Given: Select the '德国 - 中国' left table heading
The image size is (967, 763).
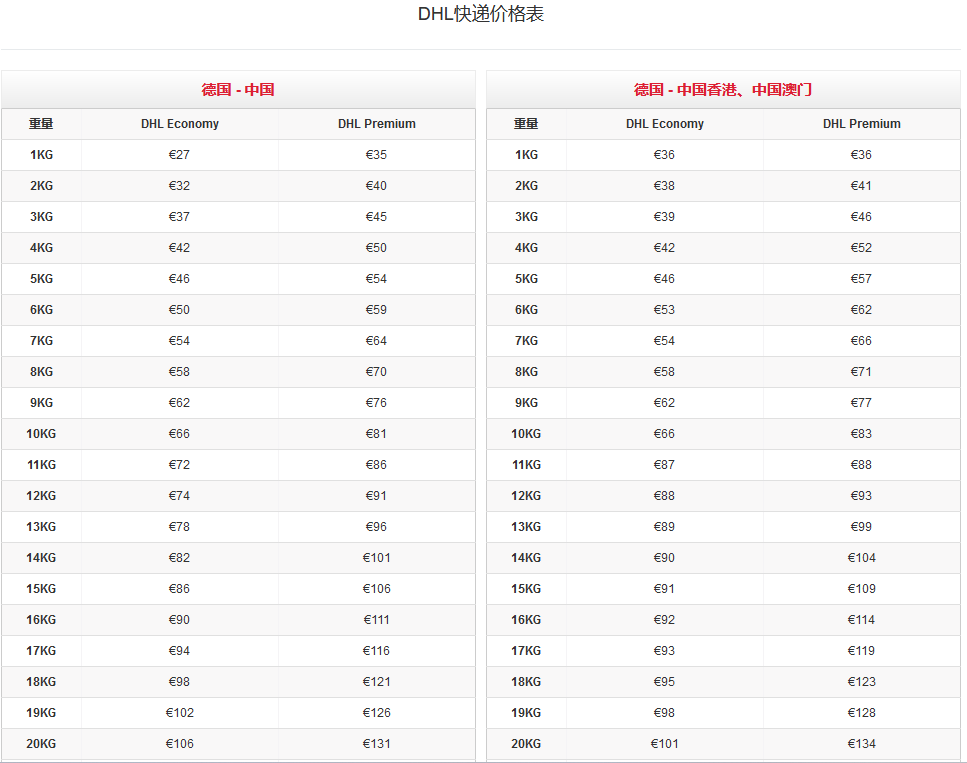Looking at the screenshot, I should tap(238, 89).
